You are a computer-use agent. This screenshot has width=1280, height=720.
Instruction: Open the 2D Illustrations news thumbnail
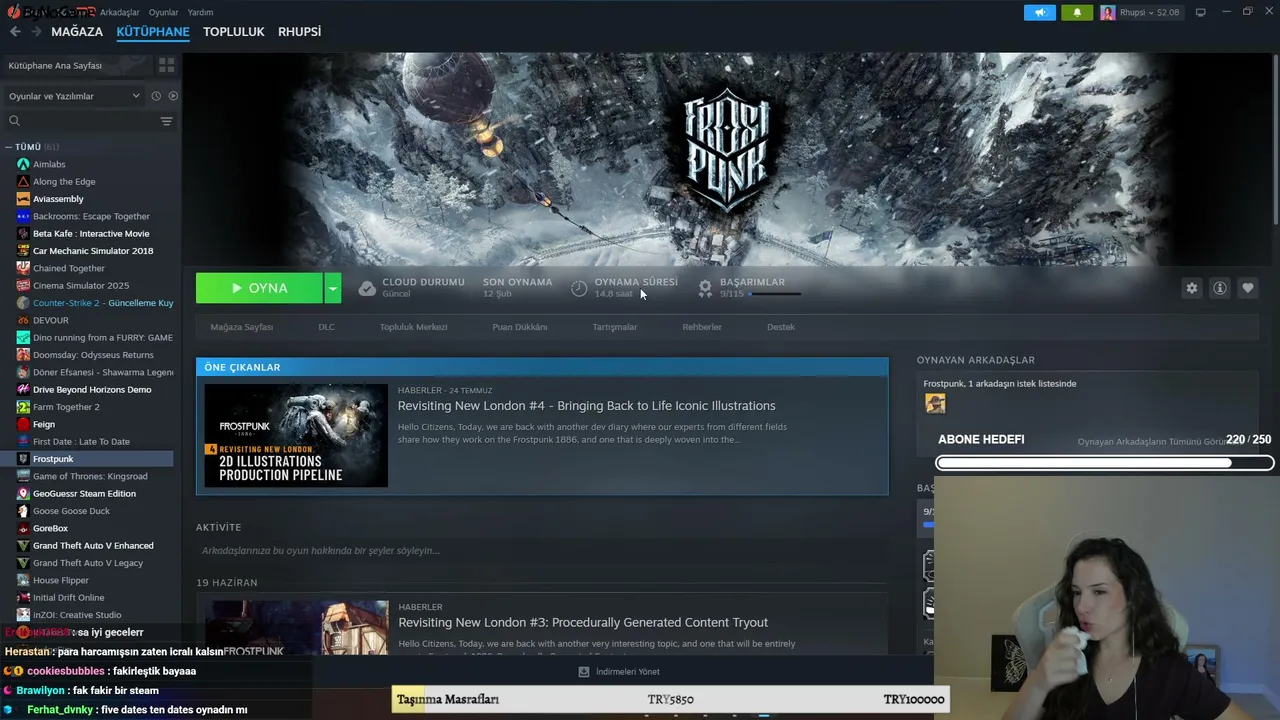coord(296,435)
